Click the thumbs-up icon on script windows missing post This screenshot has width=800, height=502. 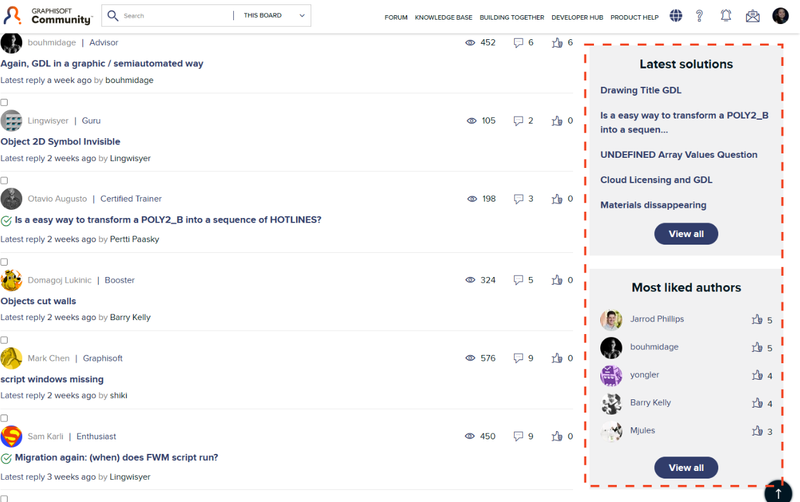(x=557, y=358)
